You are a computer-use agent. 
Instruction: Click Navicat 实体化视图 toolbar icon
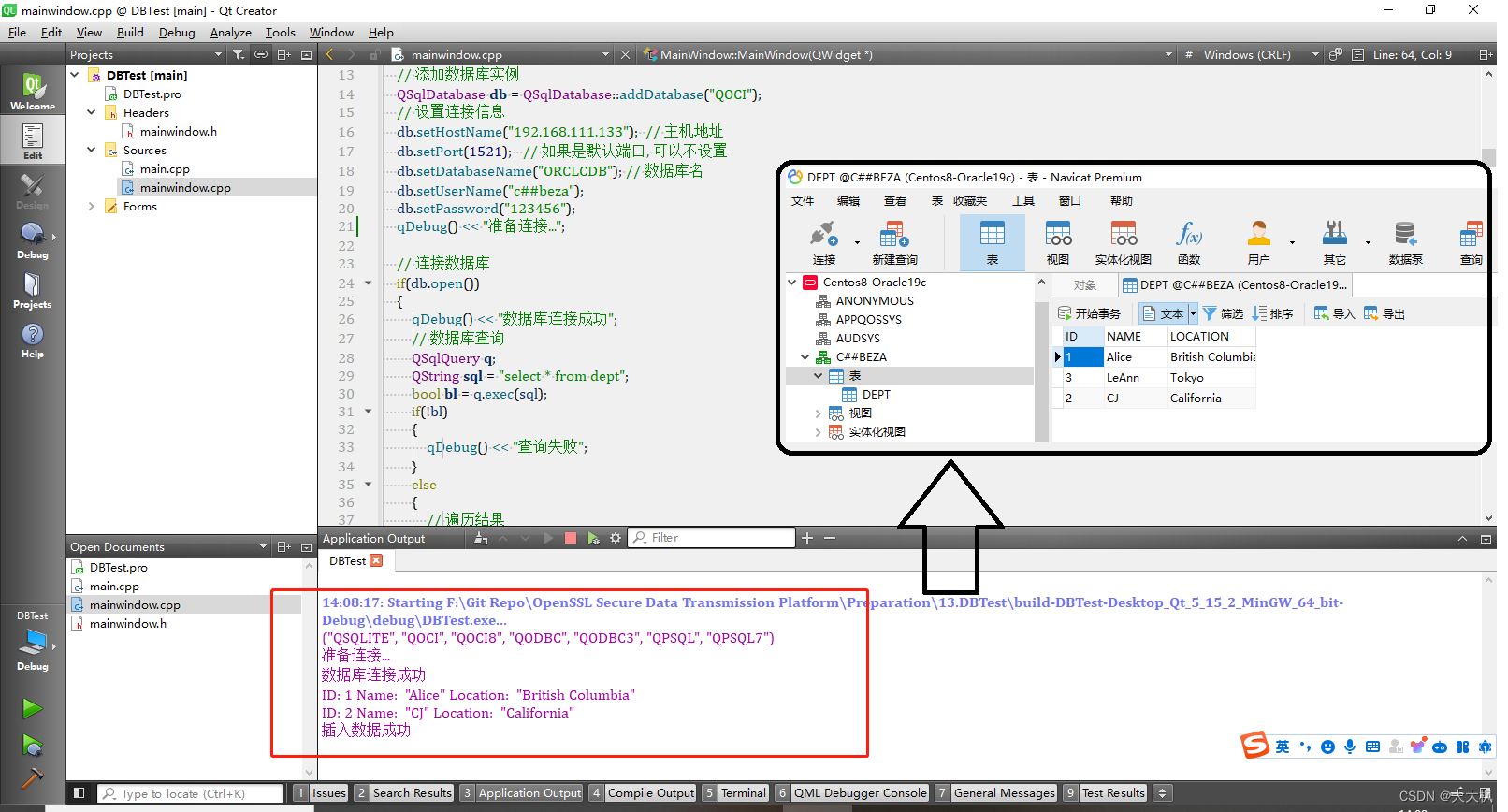(x=1124, y=243)
